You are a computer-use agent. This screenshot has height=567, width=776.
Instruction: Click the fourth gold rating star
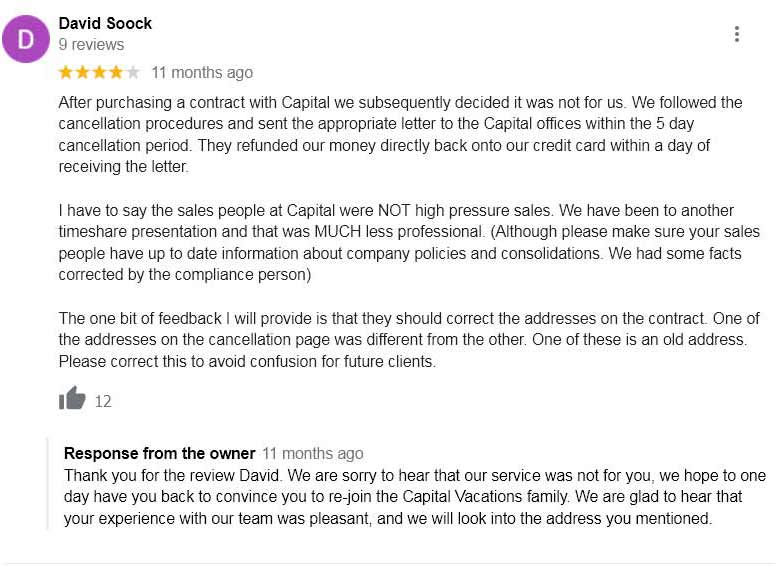coord(116,72)
